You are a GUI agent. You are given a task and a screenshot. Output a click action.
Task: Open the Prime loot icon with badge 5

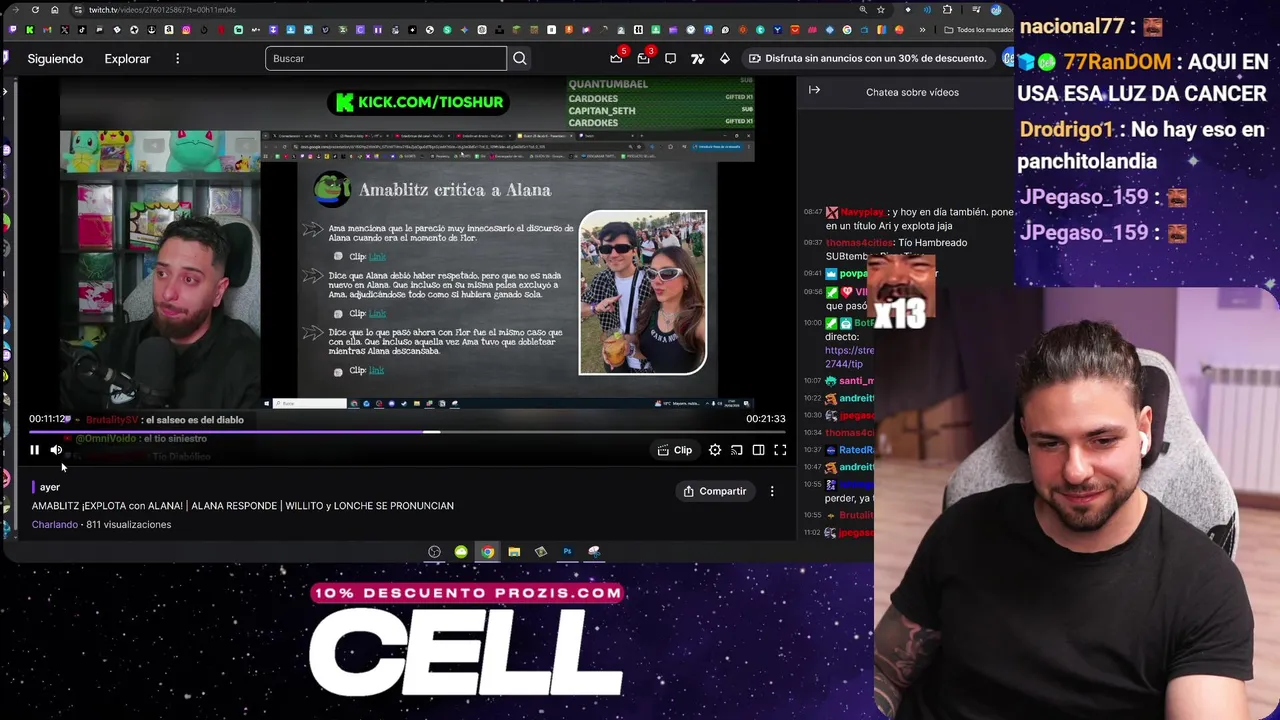click(617, 58)
